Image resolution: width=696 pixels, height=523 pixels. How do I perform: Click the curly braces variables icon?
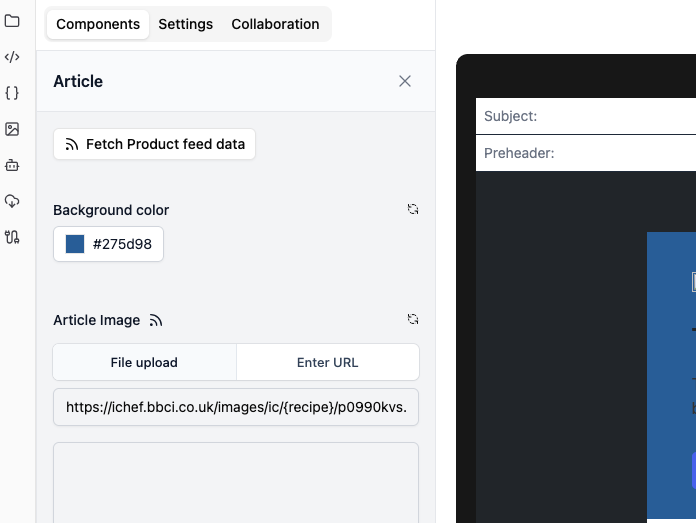[12, 93]
